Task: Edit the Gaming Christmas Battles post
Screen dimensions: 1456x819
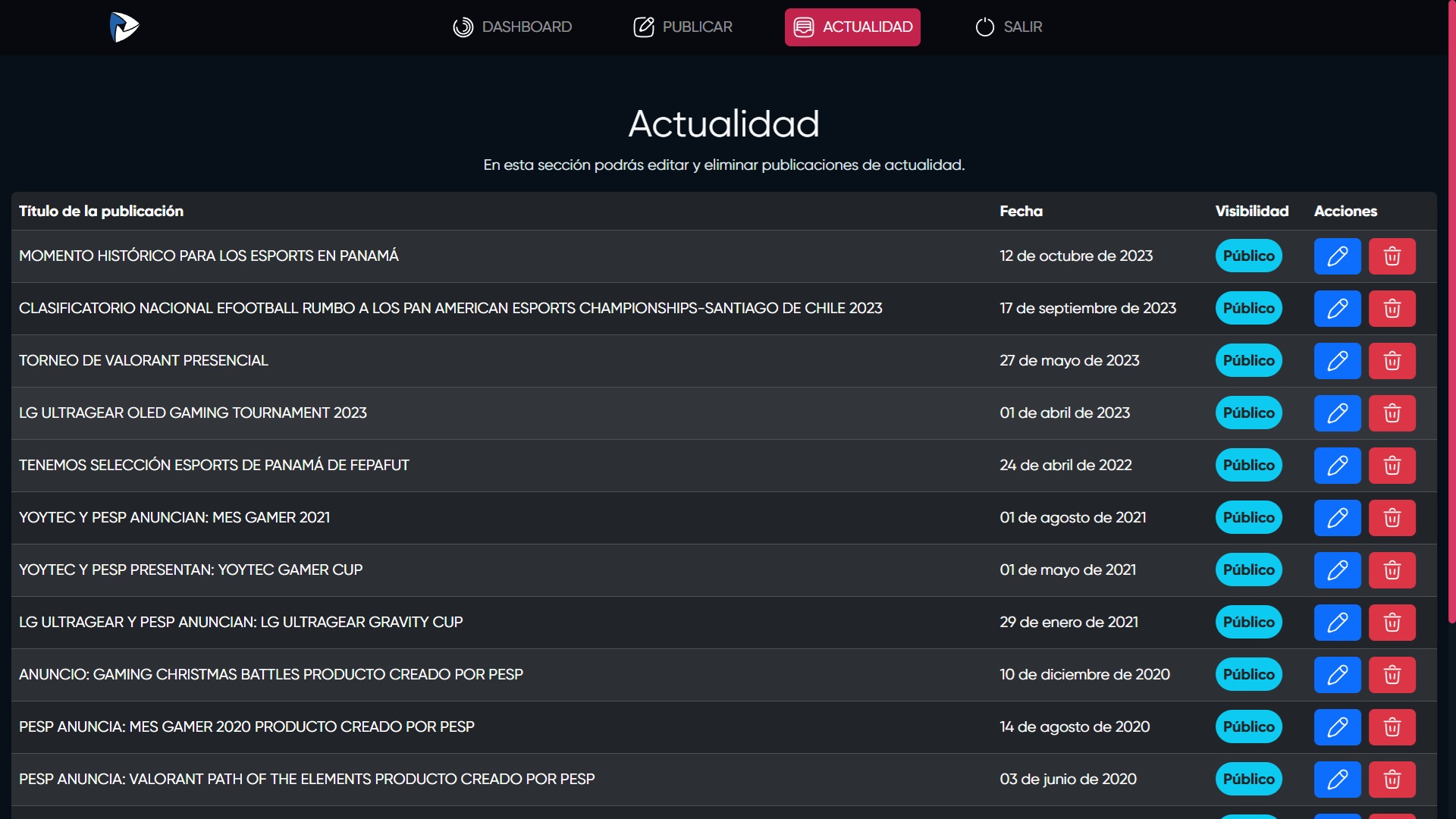Action: coord(1338,675)
